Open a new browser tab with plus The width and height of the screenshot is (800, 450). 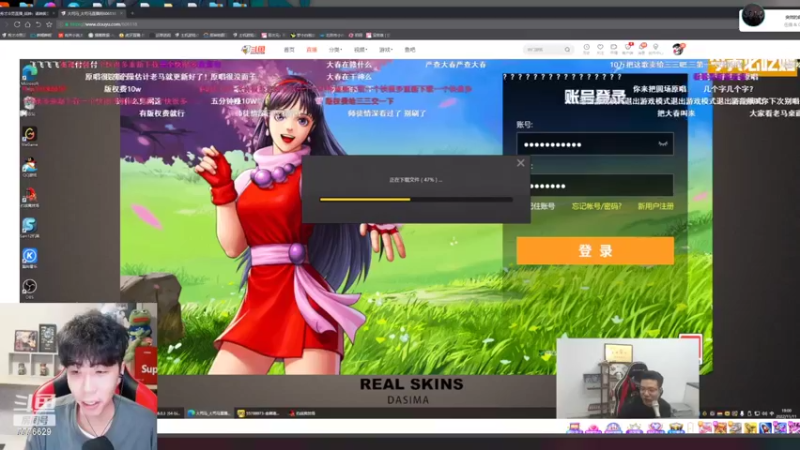click(x=132, y=13)
